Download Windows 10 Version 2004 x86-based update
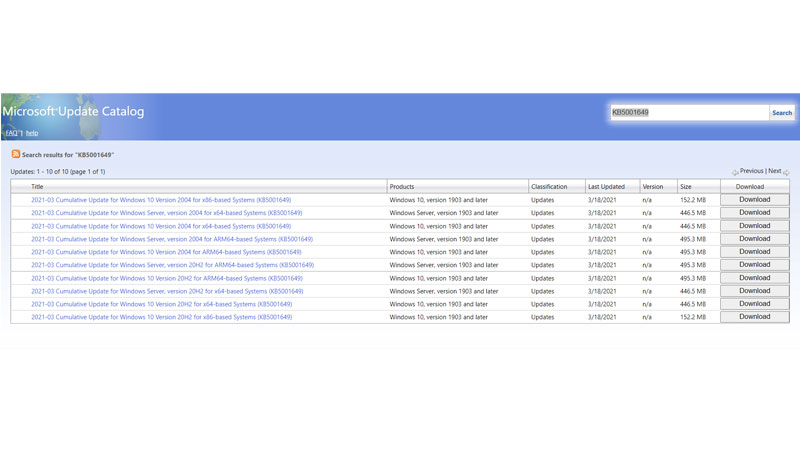The image size is (800, 450). tap(755, 199)
